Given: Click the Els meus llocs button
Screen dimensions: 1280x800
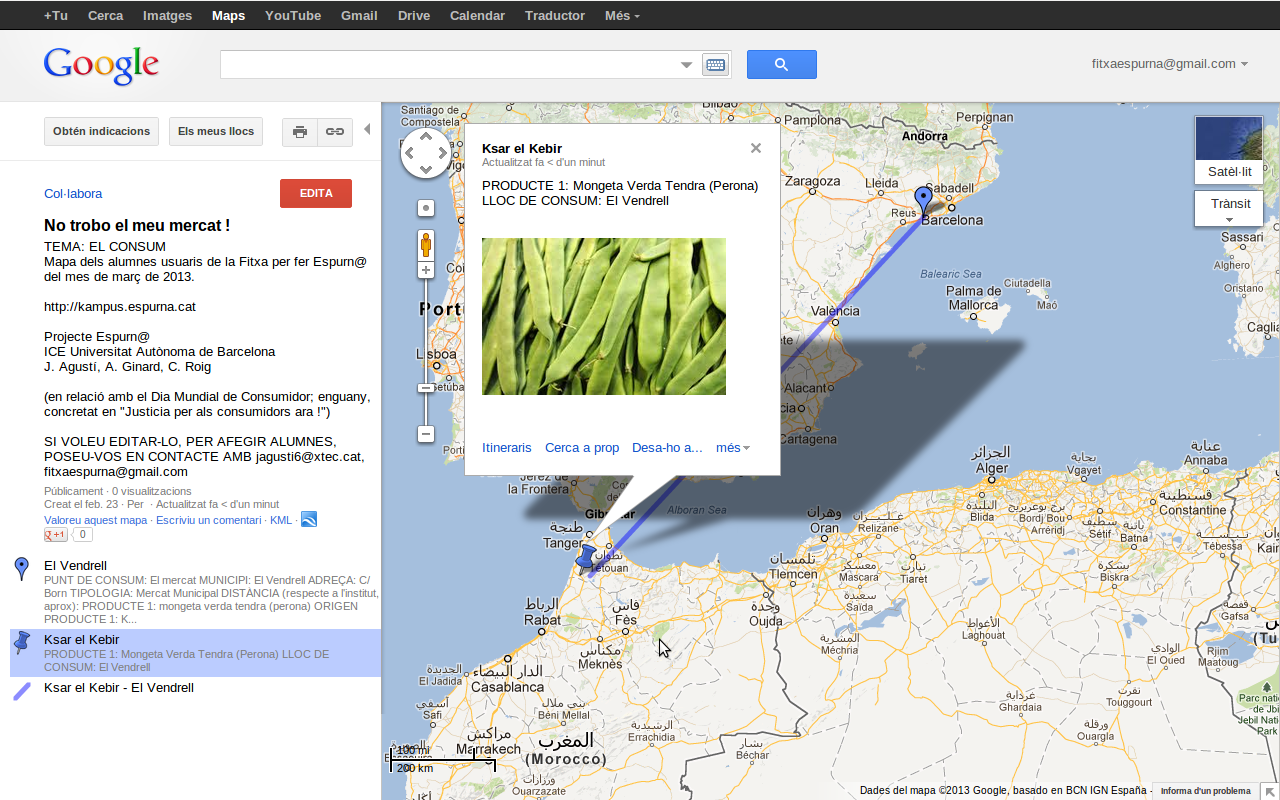Looking at the screenshot, I should click(x=216, y=131).
